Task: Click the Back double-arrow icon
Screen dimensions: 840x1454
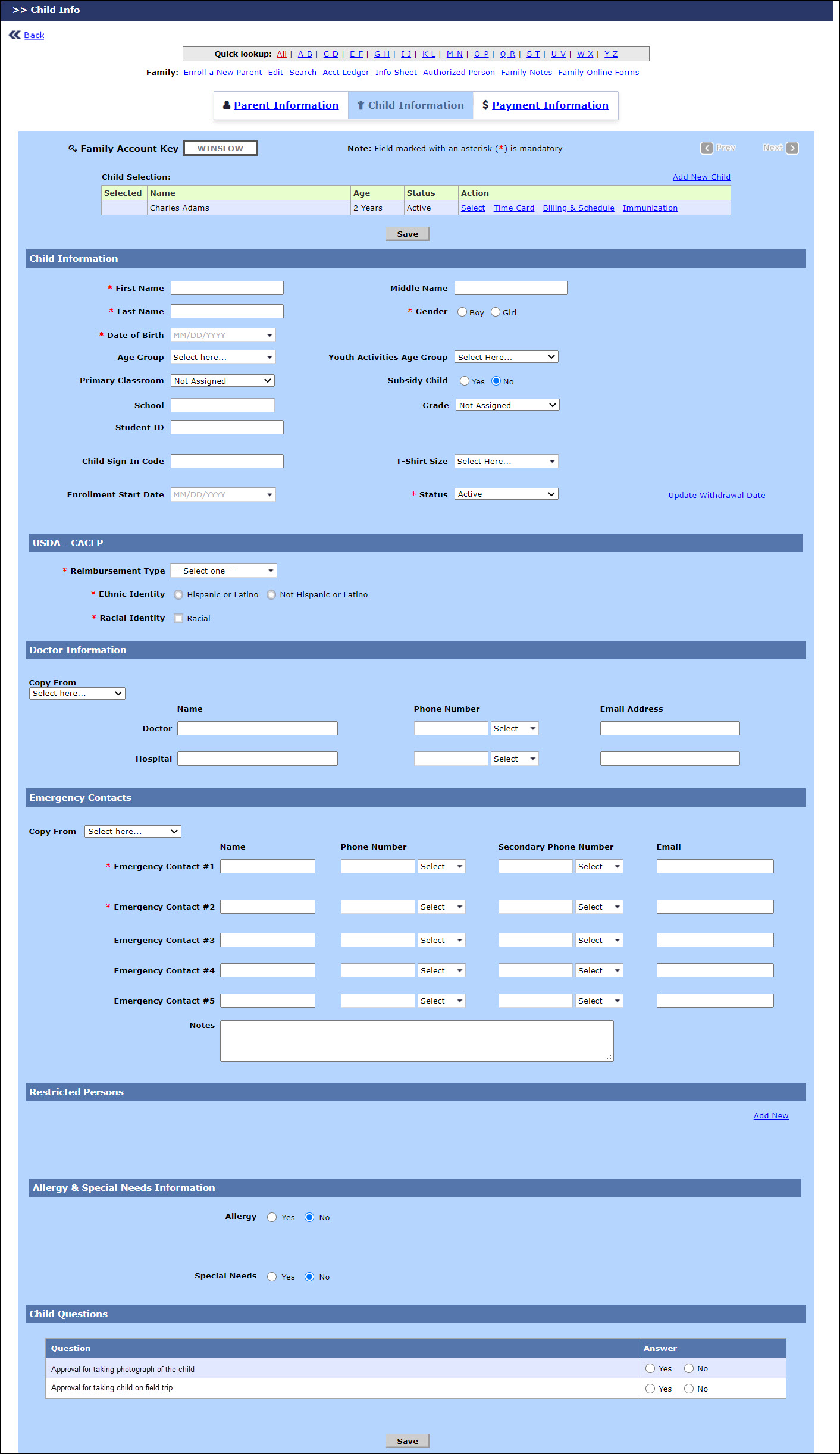Action: 14,35
